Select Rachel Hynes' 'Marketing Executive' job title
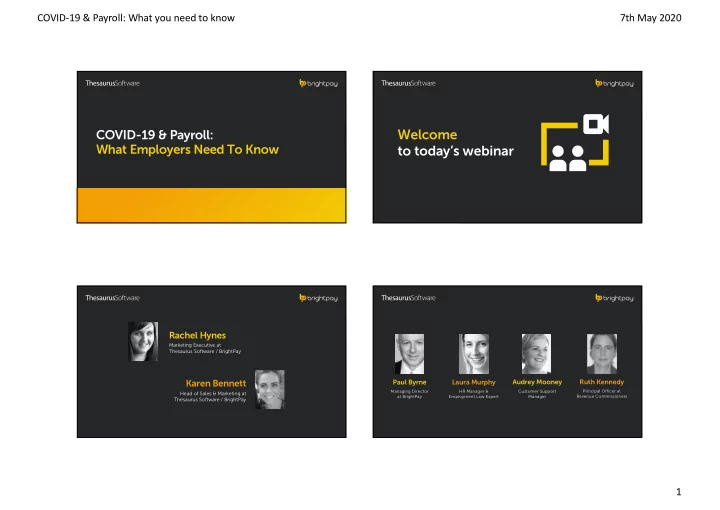 (x=205, y=348)
